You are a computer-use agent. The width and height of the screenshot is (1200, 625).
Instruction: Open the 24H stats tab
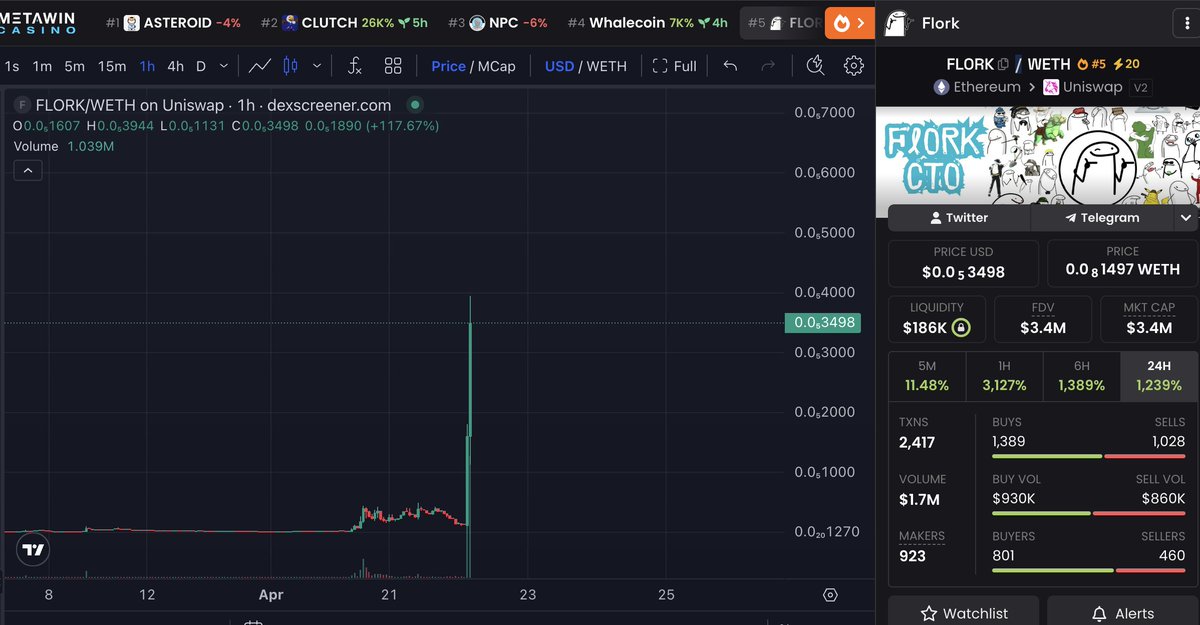tap(1159, 376)
